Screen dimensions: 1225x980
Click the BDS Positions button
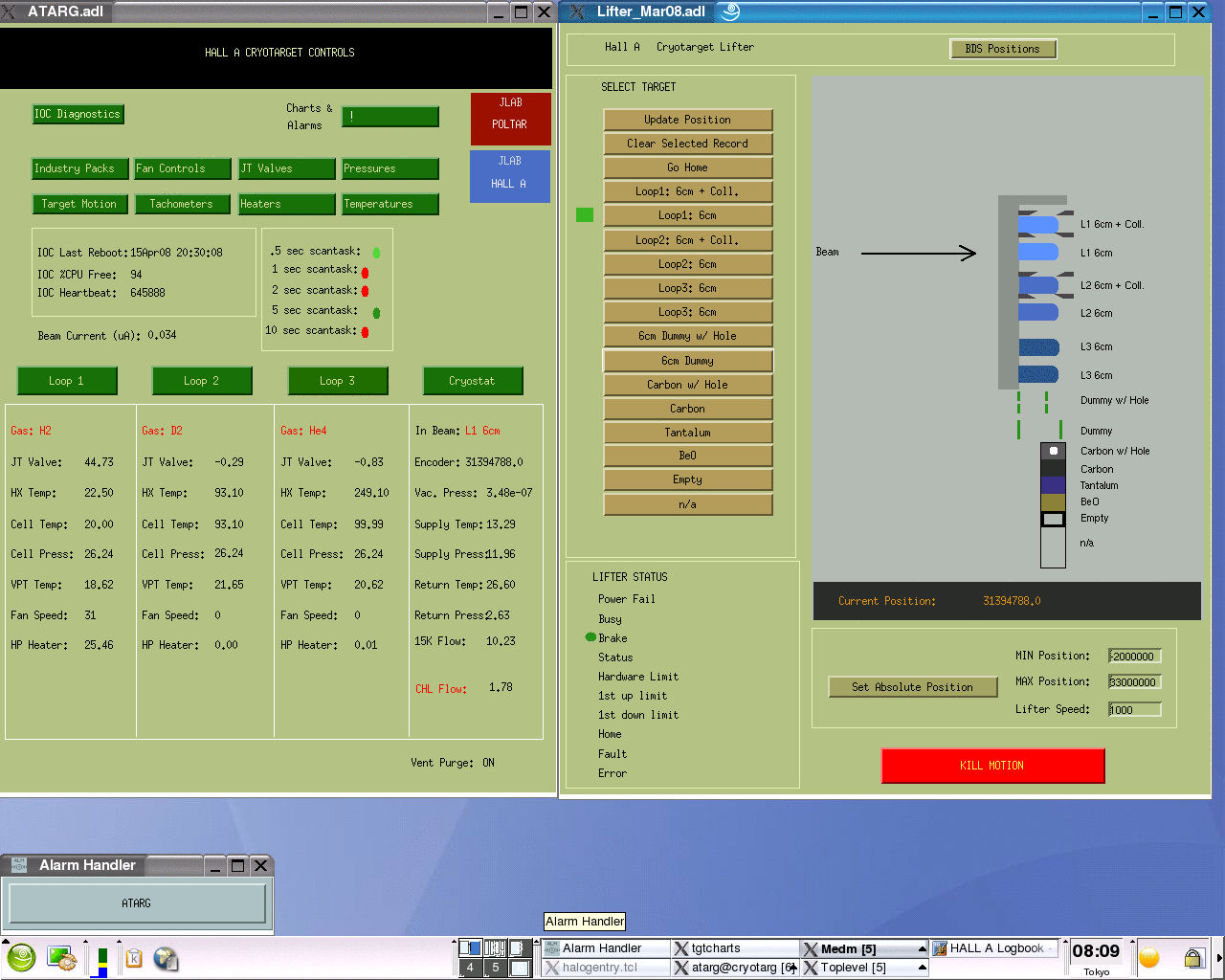coord(1003,49)
